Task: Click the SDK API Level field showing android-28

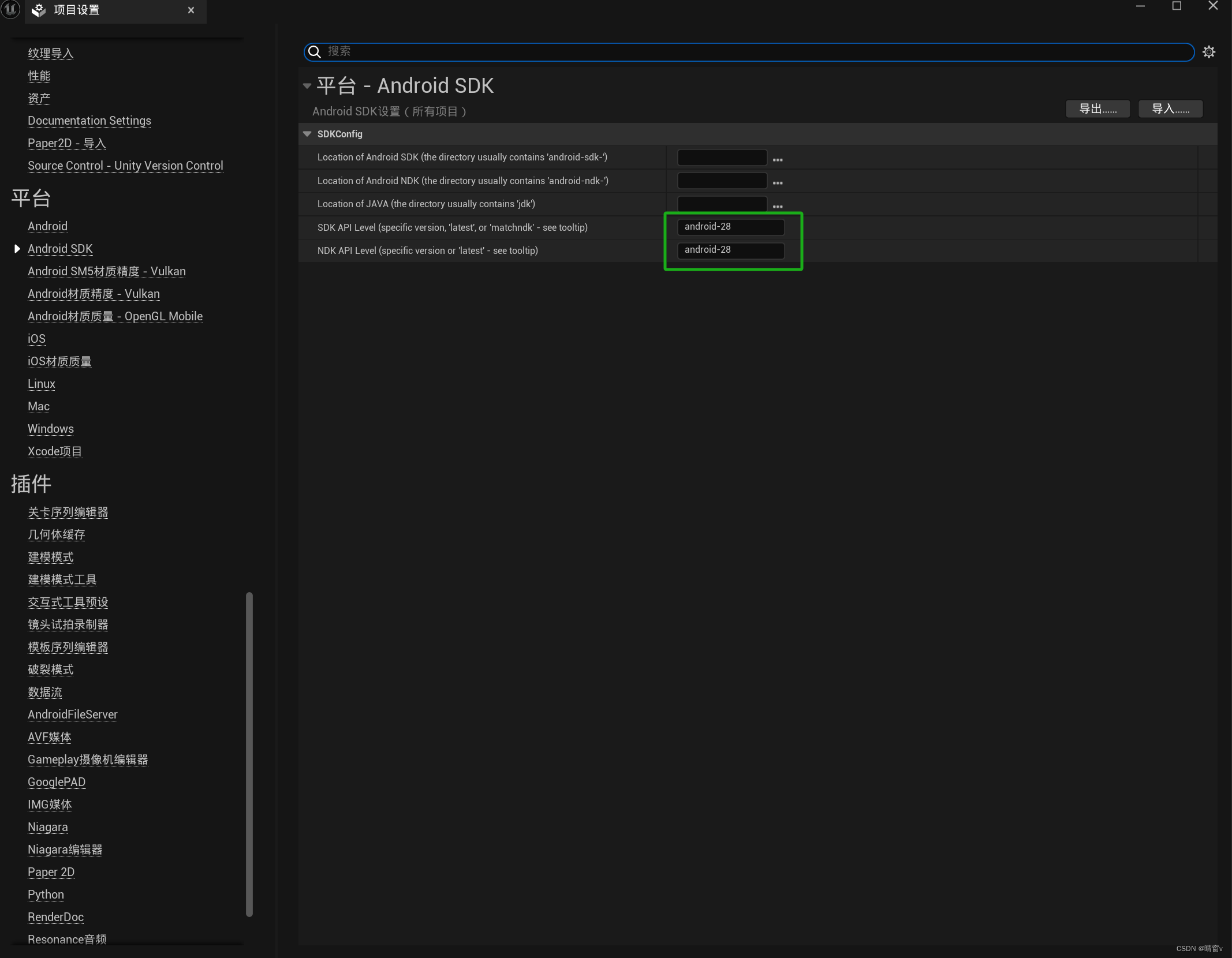Action: (730, 227)
